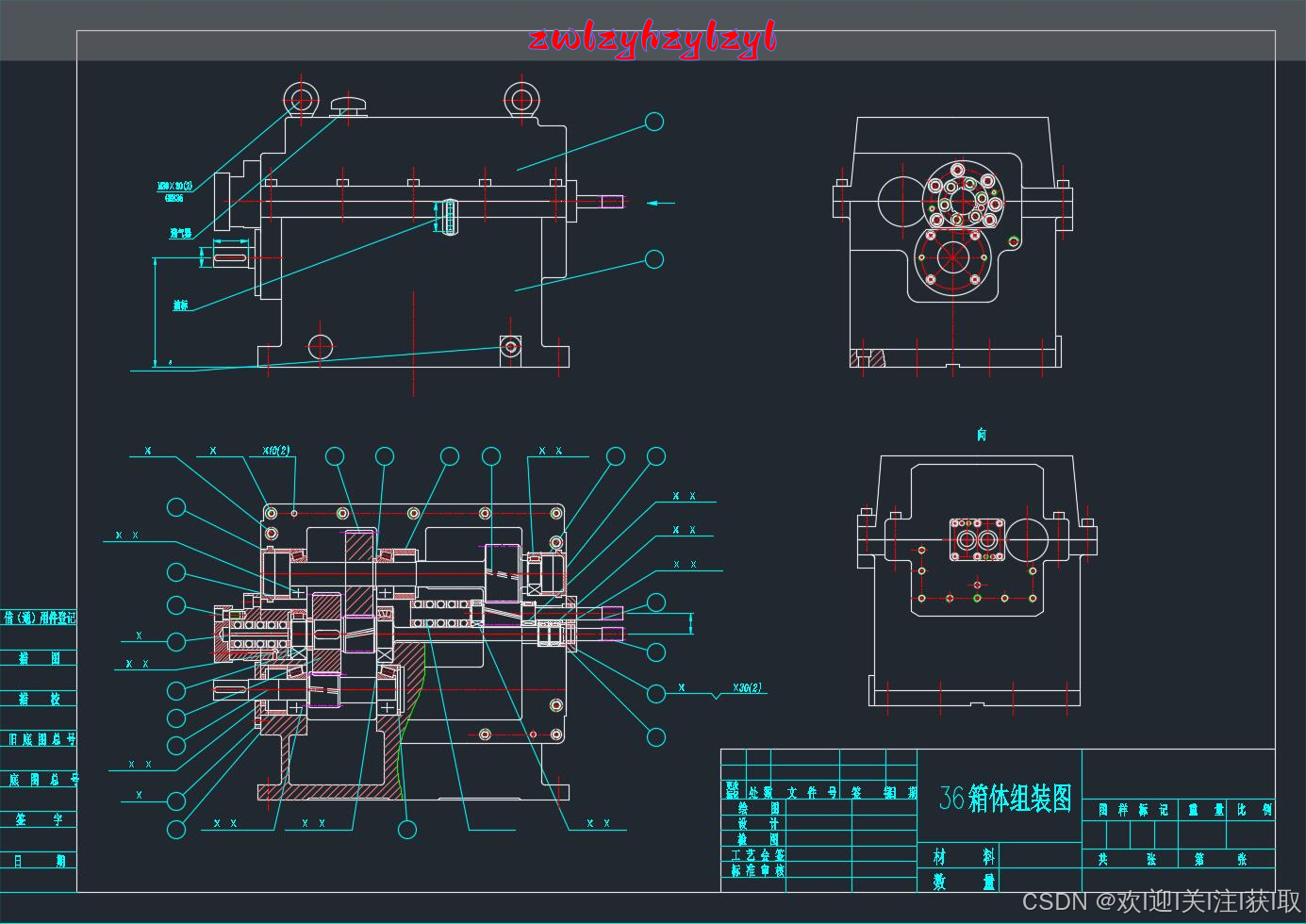1306x924 pixels.
Task: Select the '设计' row label
Action: pyautogui.click(x=758, y=823)
